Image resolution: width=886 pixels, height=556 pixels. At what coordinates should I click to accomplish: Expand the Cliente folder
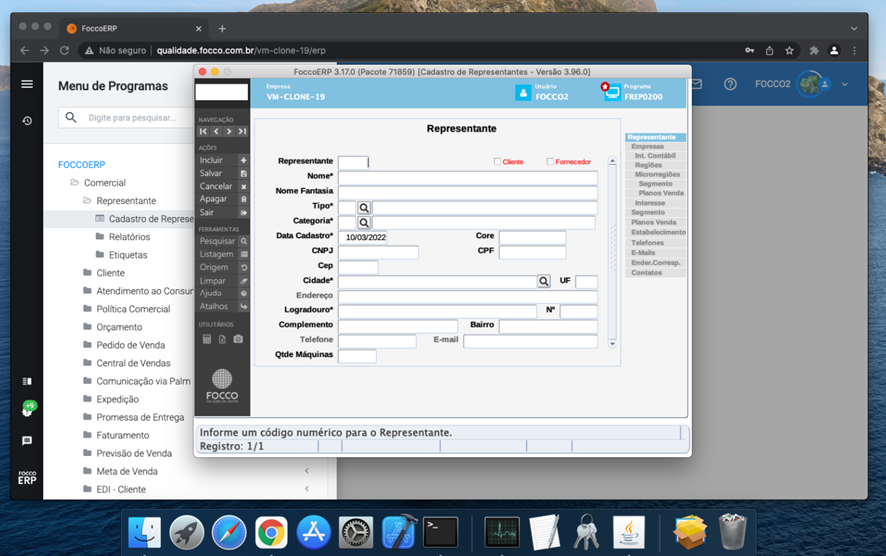coord(87,273)
